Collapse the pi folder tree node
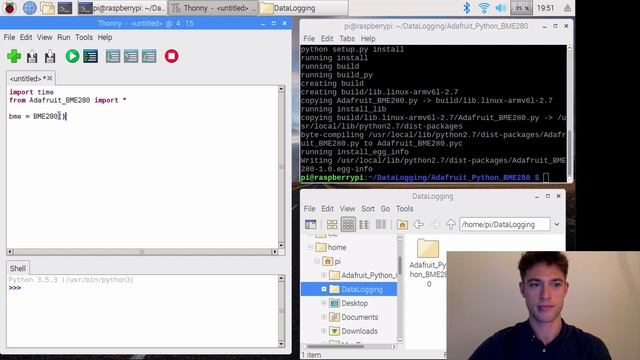The height and width of the screenshot is (360, 640). click(x=317, y=261)
